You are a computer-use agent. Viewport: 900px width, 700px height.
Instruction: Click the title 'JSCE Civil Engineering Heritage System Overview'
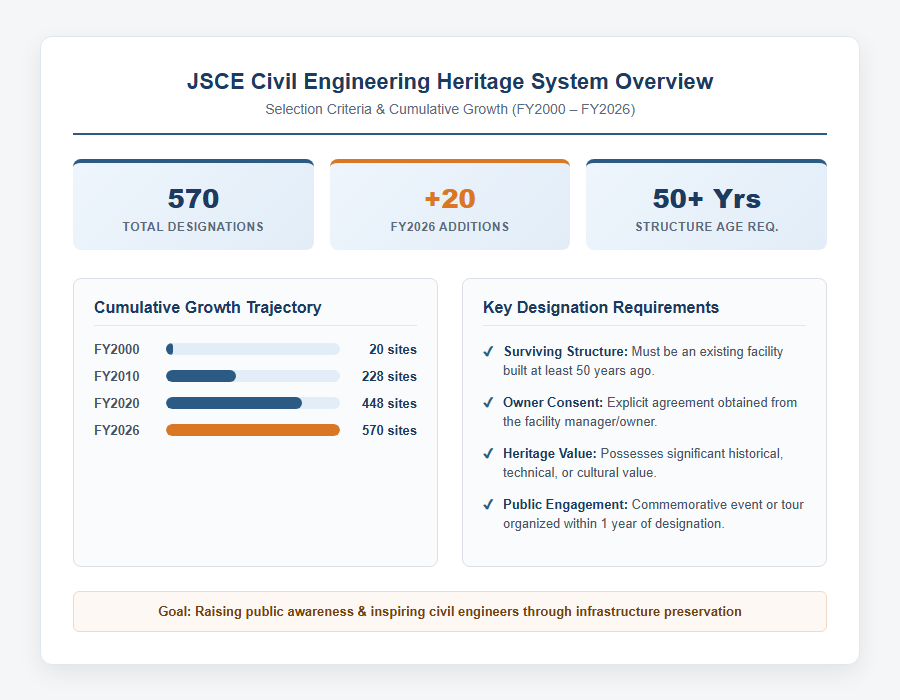coord(450,81)
